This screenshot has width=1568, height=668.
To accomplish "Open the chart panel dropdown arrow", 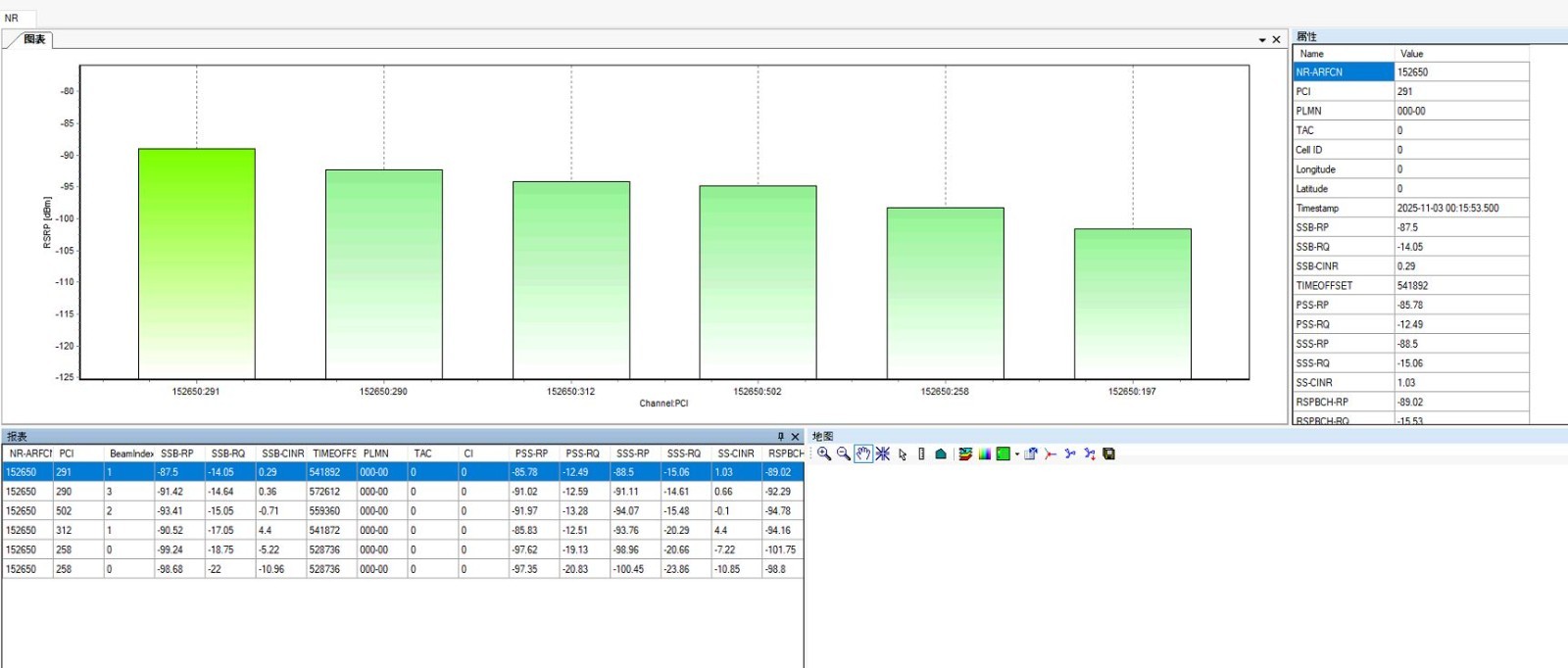I will pyautogui.click(x=1262, y=40).
